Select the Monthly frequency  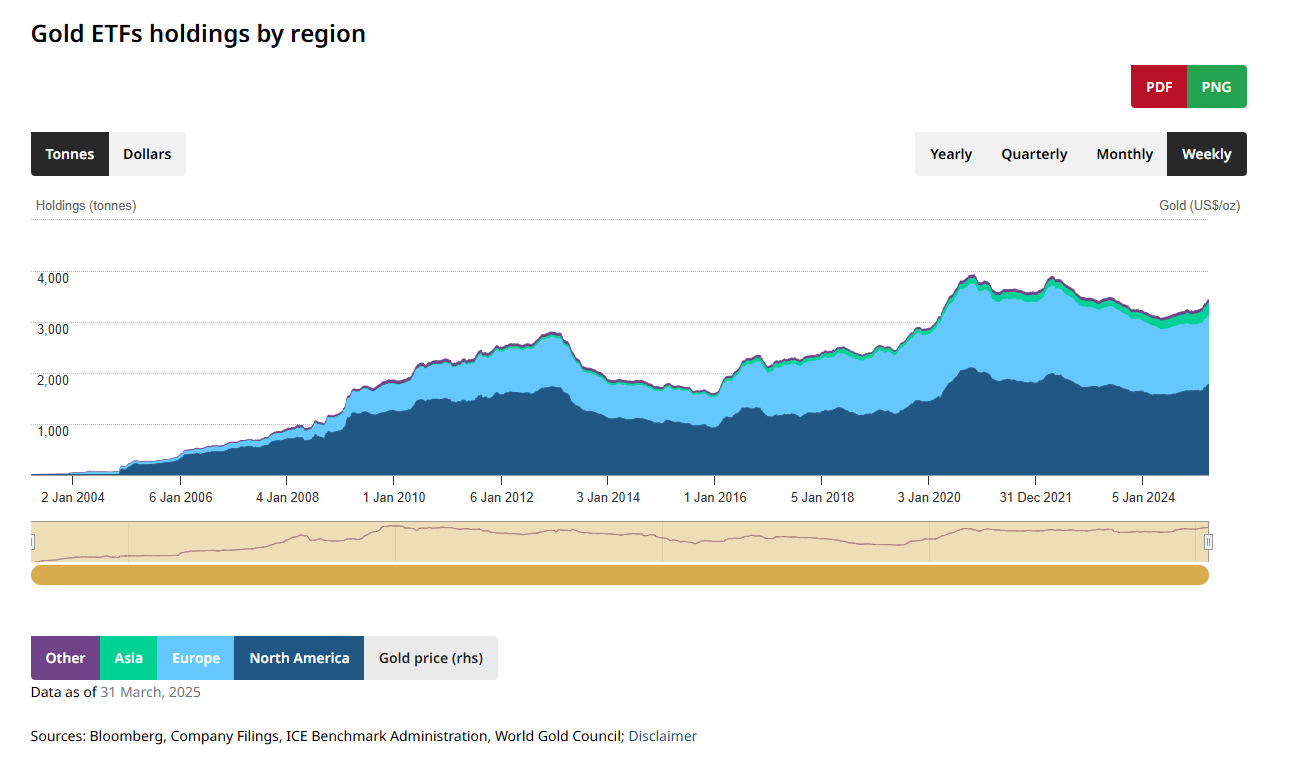(x=1124, y=154)
